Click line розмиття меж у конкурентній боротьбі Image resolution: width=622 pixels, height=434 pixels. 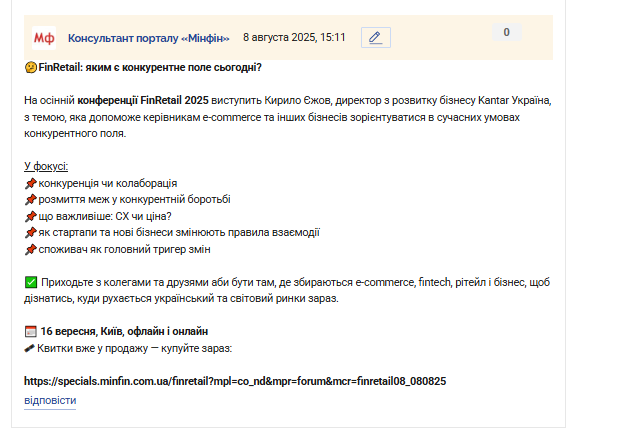[x=134, y=200]
